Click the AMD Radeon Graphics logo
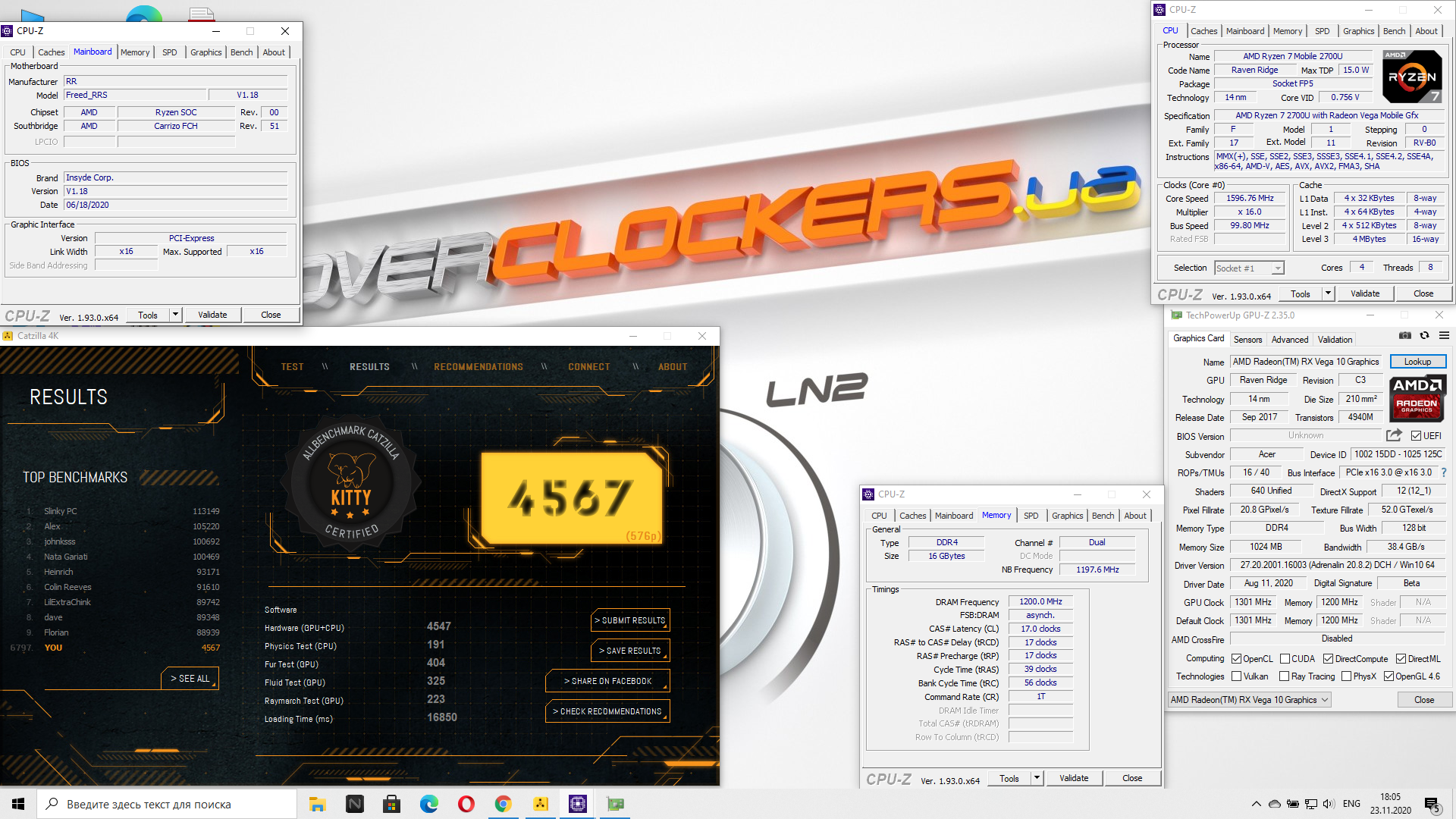The height and width of the screenshot is (819, 1456). point(1417,399)
